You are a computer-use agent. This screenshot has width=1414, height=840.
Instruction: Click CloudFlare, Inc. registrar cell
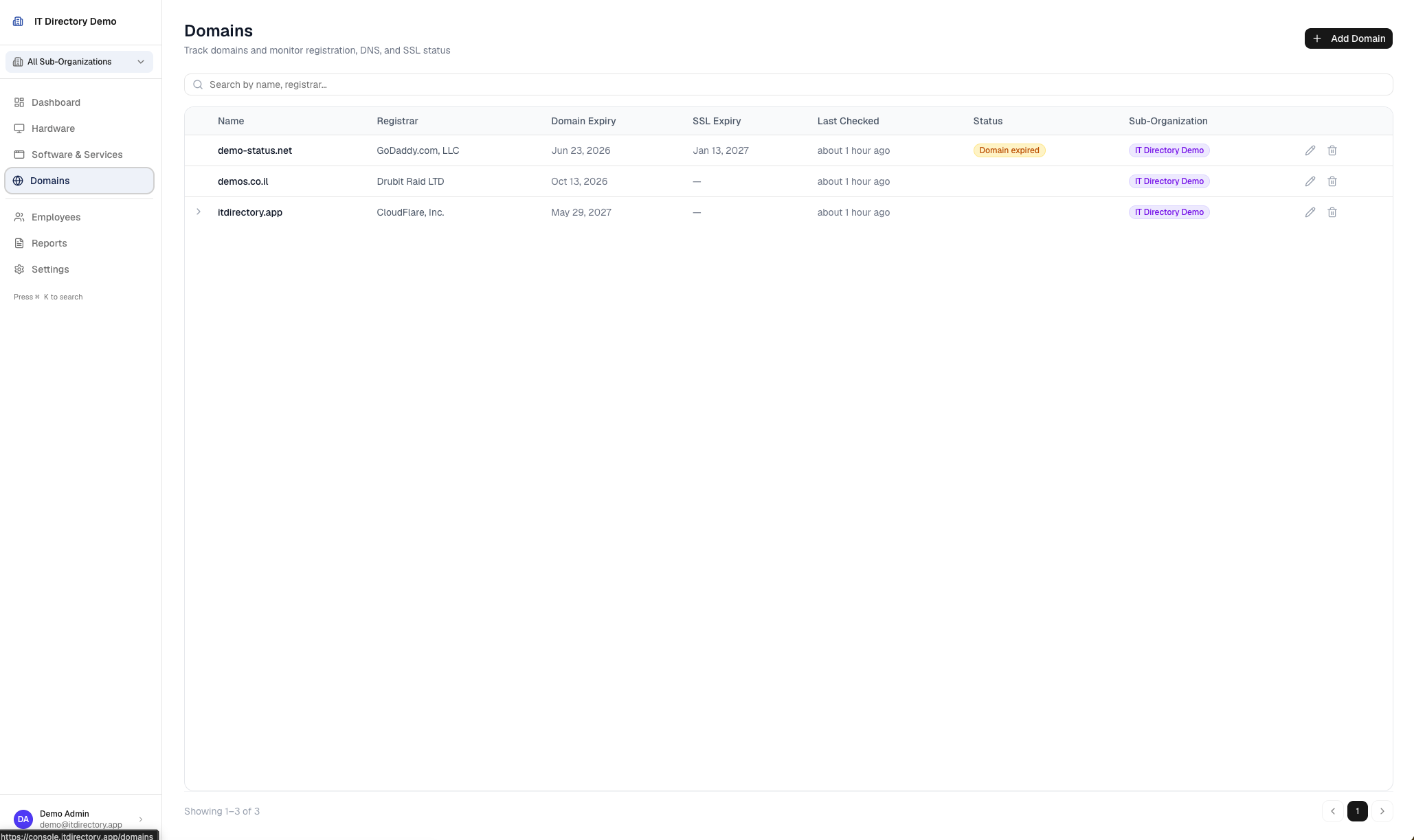(x=410, y=212)
